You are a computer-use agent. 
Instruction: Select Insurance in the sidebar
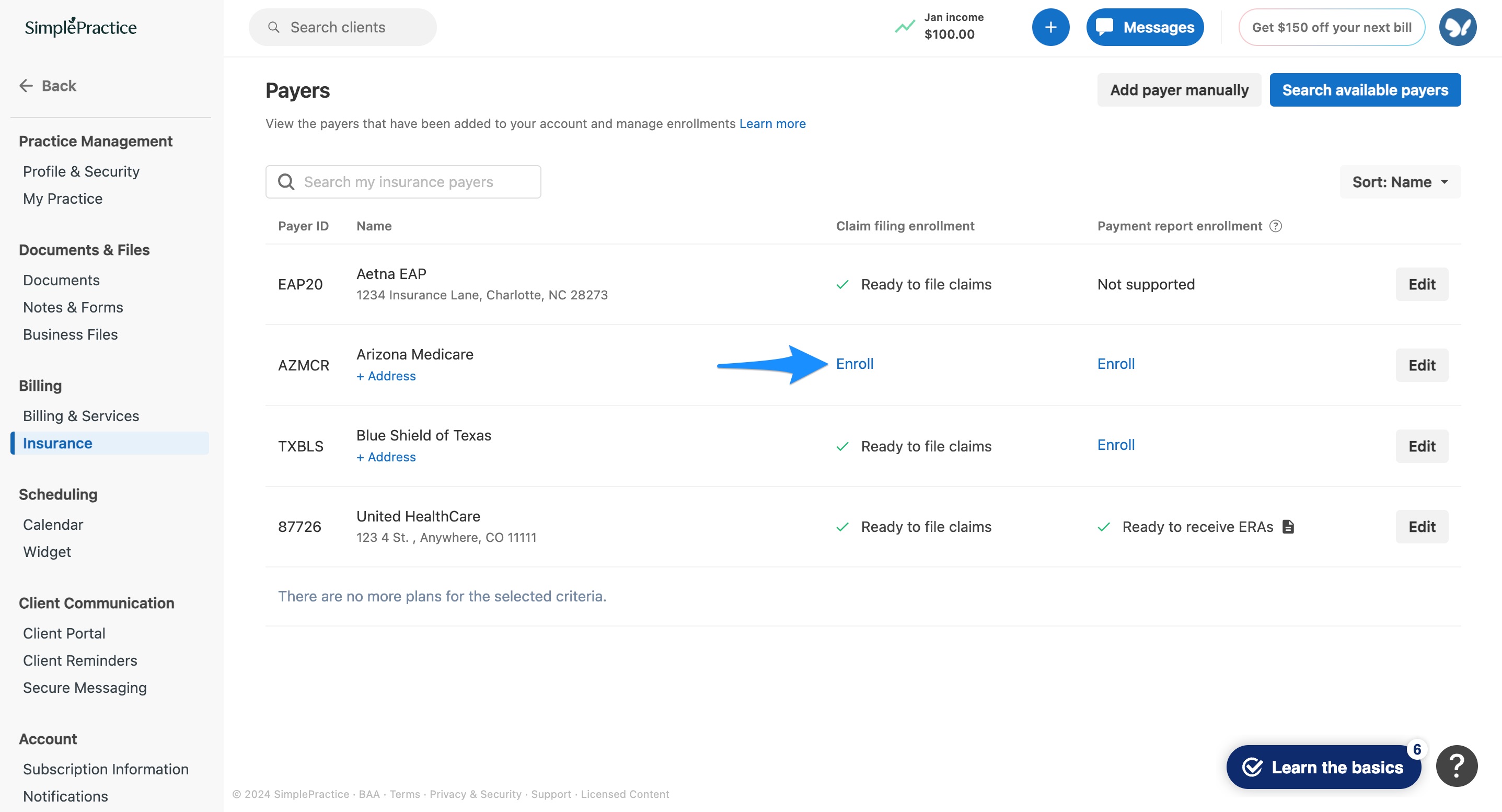point(56,443)
